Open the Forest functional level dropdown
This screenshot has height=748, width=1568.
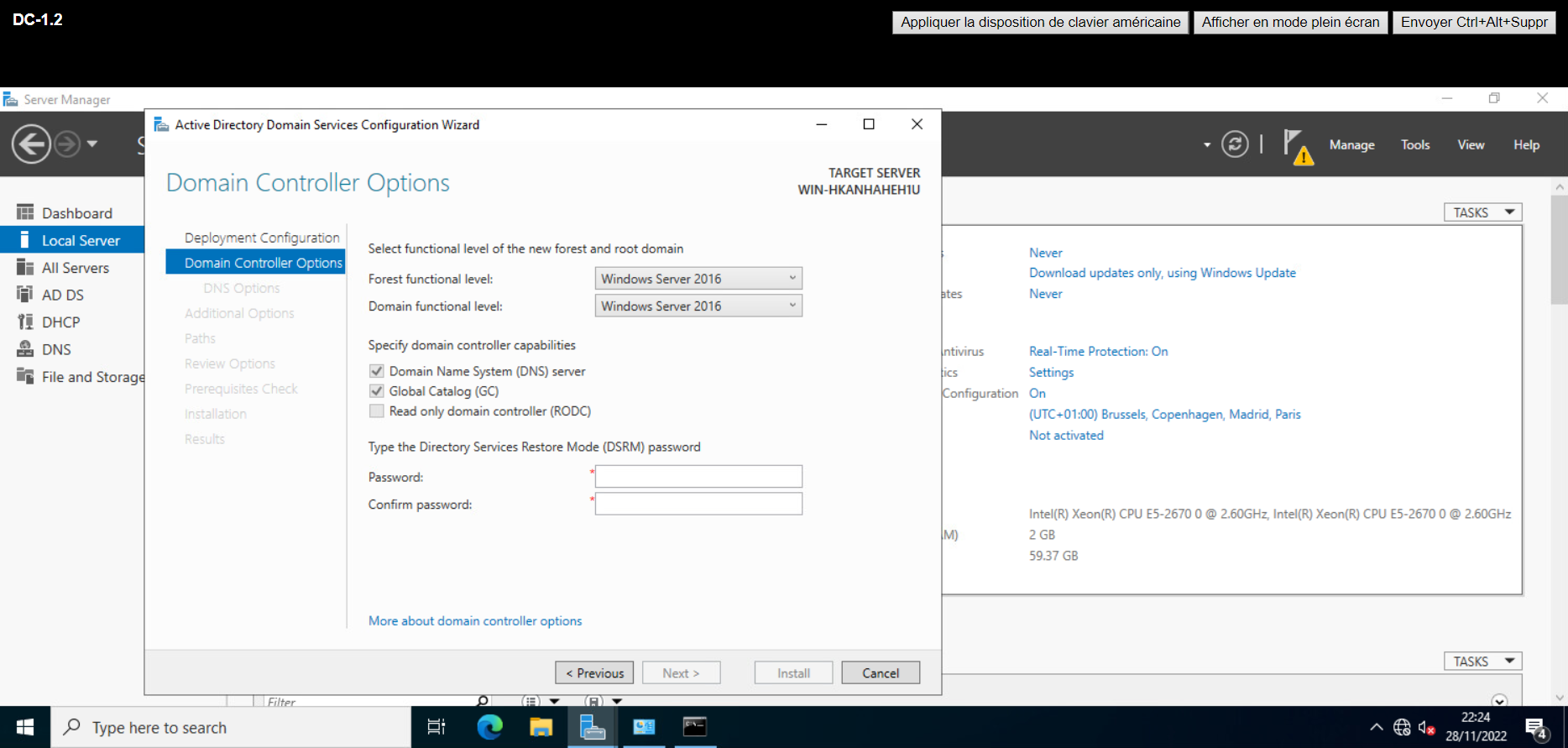[x=698, y=279]
